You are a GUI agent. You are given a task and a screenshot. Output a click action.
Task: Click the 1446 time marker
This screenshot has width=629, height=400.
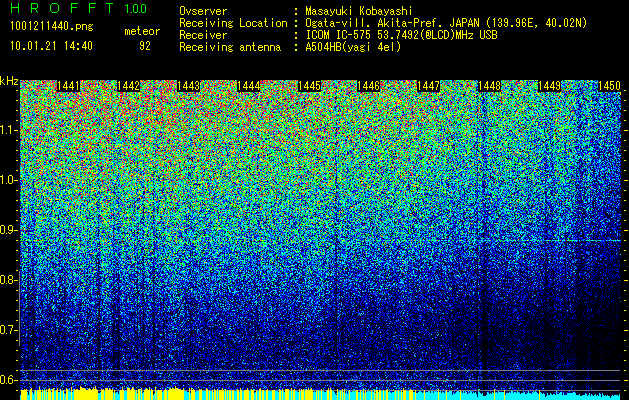pyautogui.click(x=369, y=86)
